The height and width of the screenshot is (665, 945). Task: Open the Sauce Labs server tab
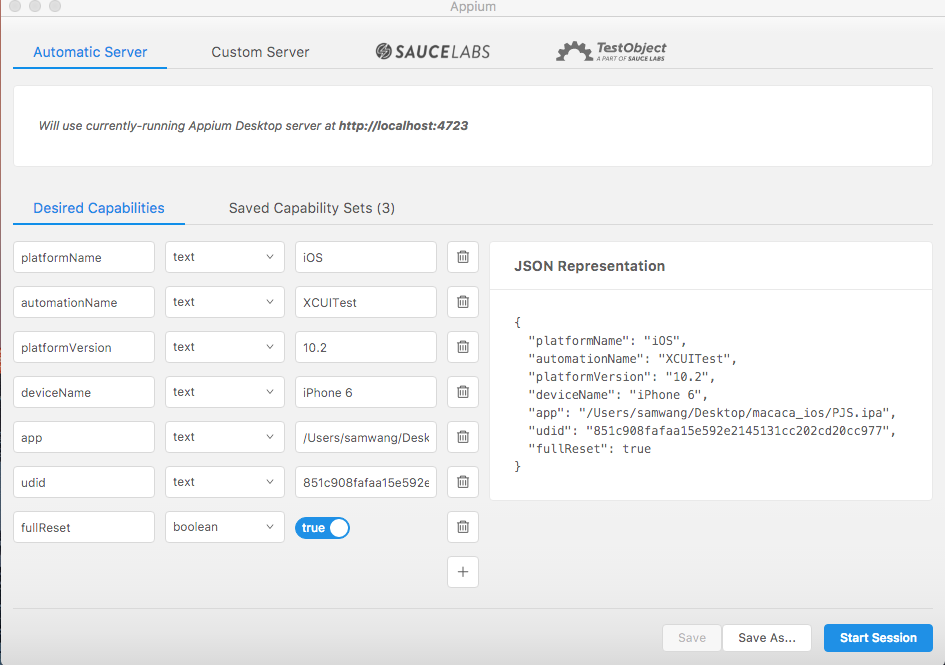tap(433, 52)
